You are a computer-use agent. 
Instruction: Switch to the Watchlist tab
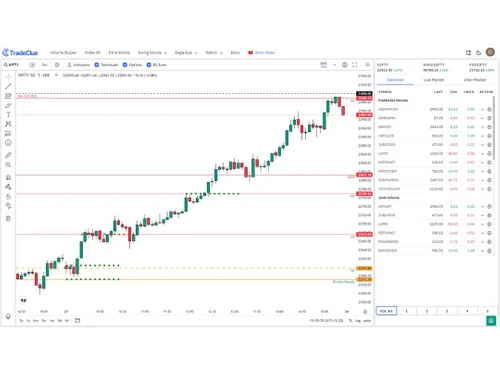point(395,80)
